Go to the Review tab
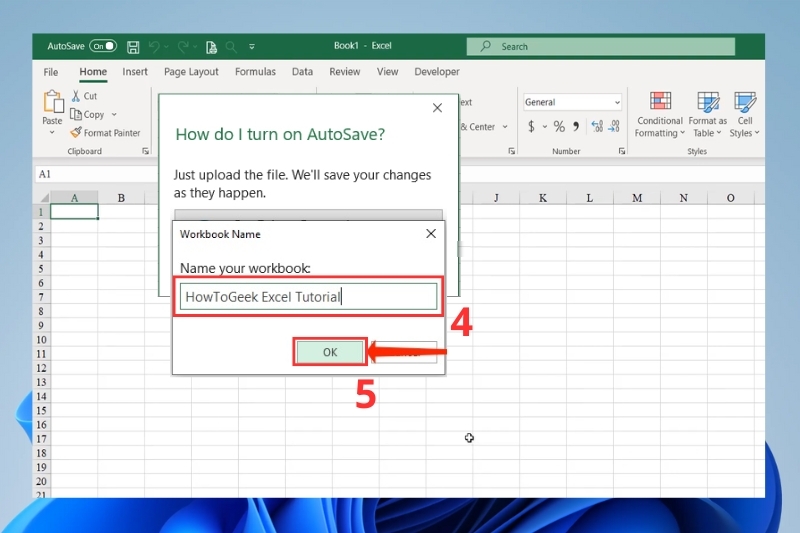The height and width of the screenshot is (533, 800). coord(344,72)
